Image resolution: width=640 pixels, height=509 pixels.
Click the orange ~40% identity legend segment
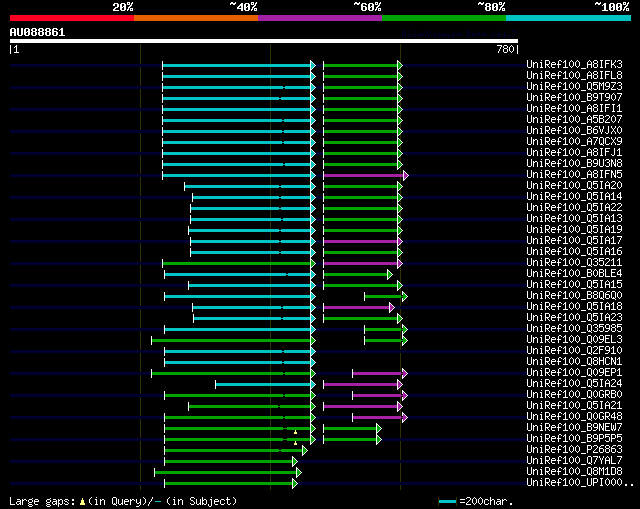[196, 18]
